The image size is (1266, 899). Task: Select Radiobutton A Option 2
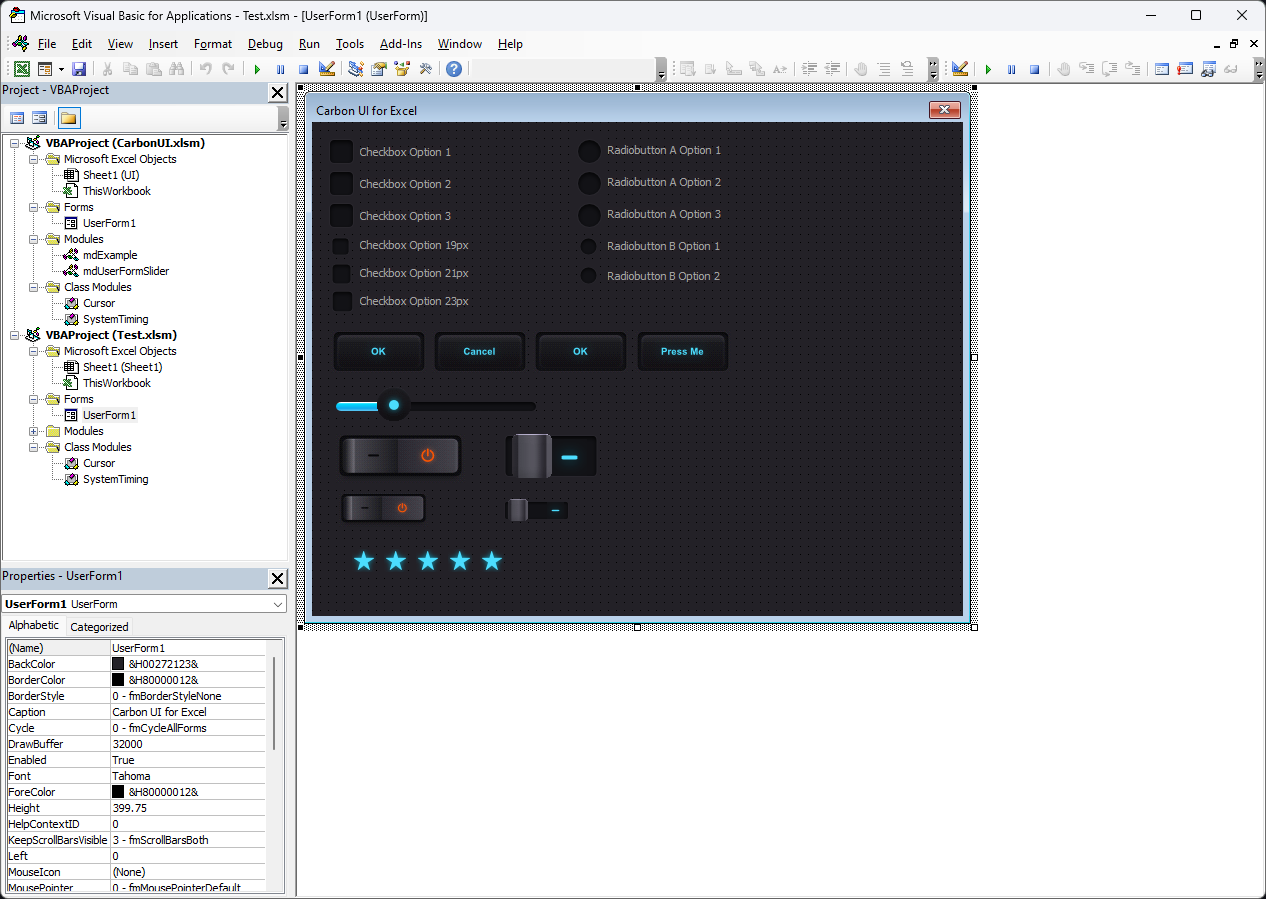[x=589, y=183]
